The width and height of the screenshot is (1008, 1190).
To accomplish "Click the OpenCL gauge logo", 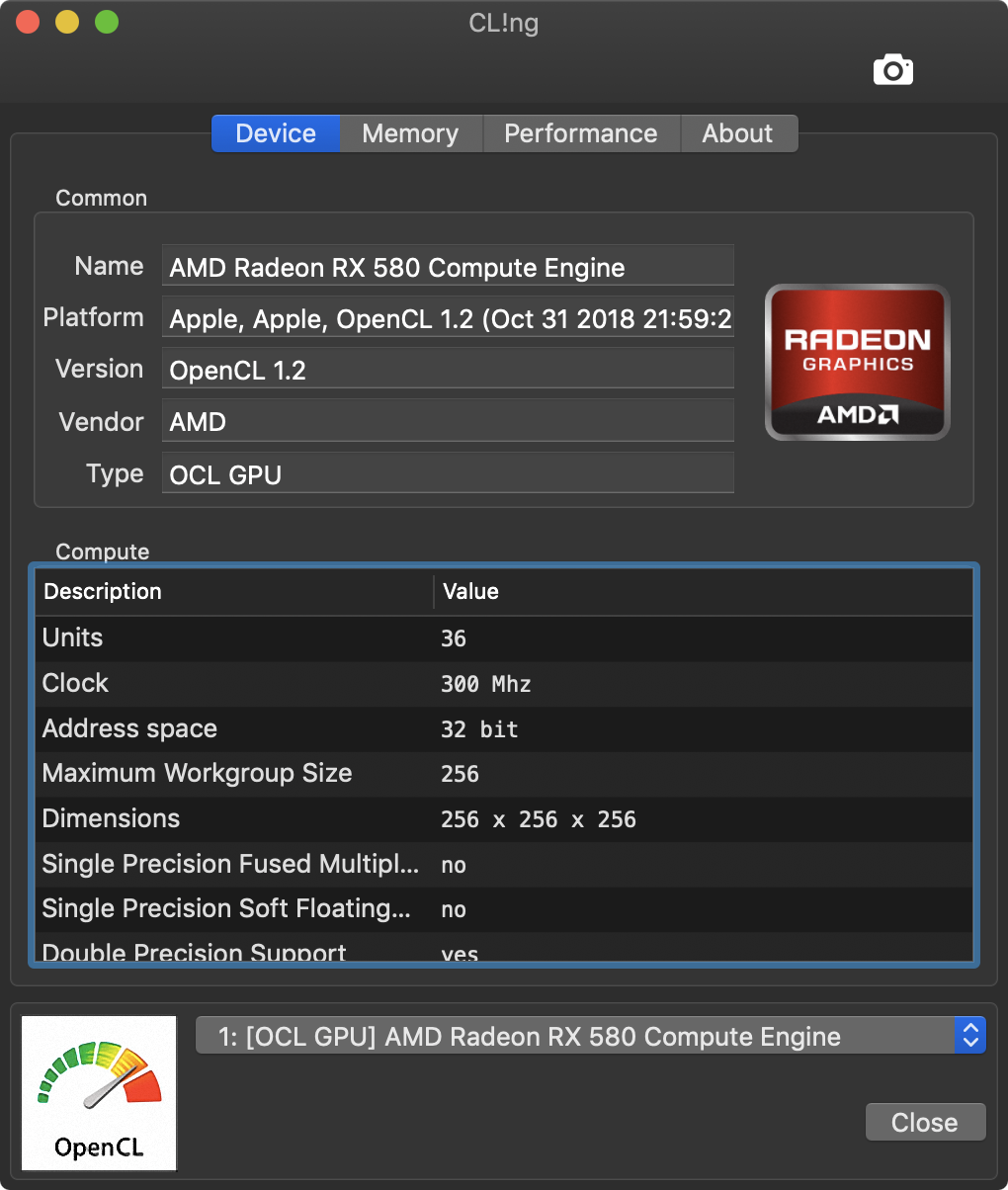I will click(99, 1093).
